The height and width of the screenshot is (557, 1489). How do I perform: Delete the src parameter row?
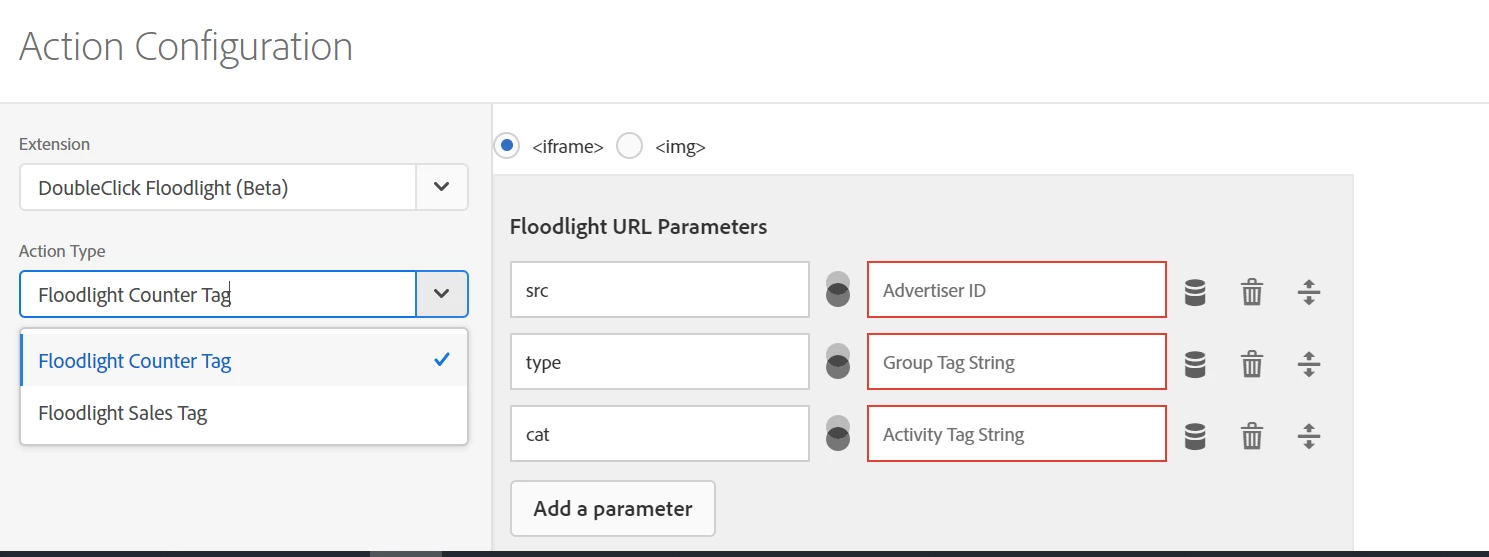1251,291
